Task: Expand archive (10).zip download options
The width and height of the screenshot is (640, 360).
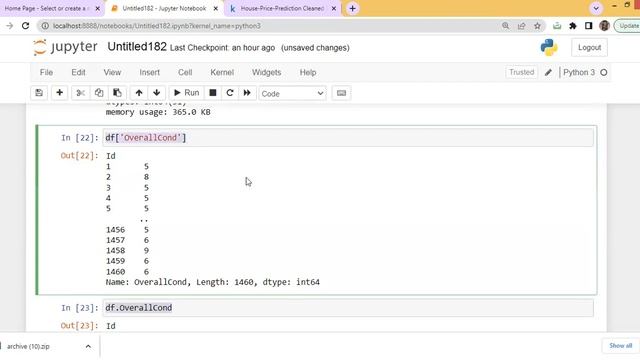Action: click(88, 346)
